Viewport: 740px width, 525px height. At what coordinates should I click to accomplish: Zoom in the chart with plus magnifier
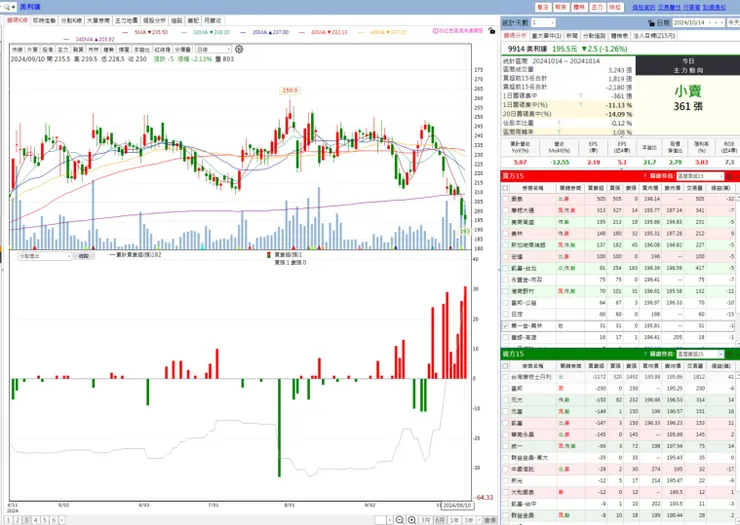pyautogui.click(x=412, y=520)
